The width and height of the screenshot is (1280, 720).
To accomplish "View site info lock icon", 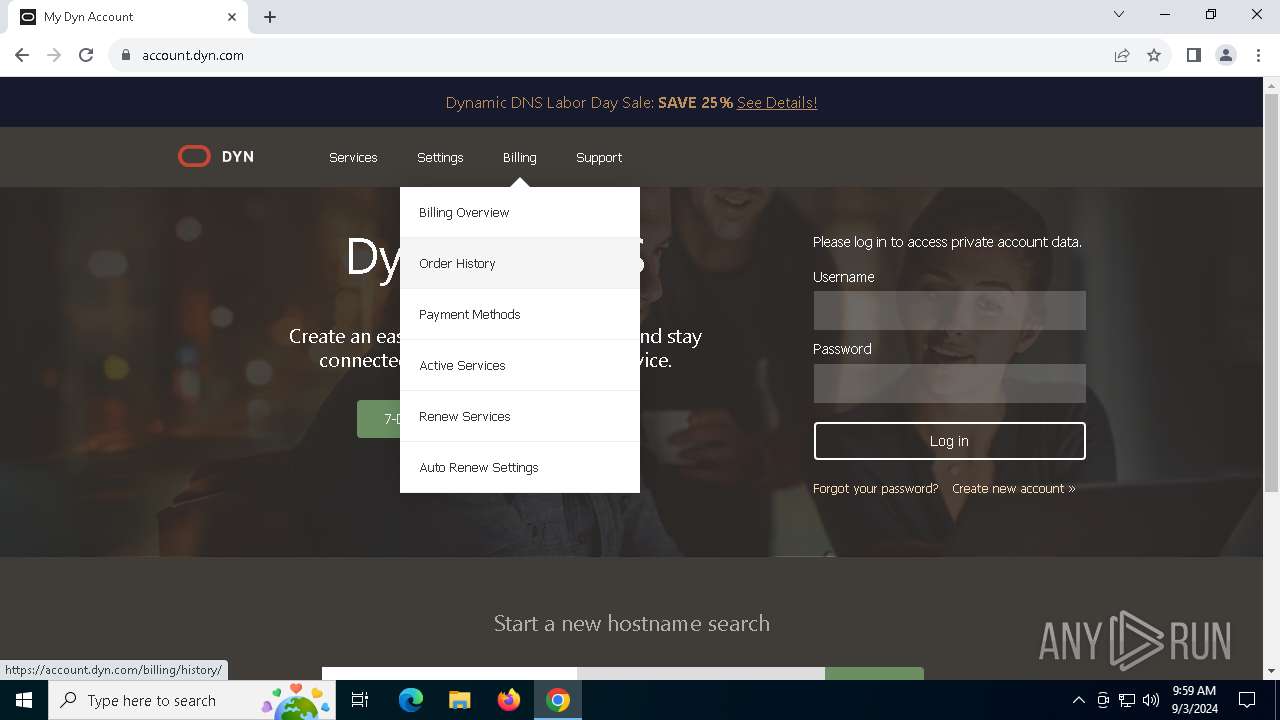I will point(126,55).
